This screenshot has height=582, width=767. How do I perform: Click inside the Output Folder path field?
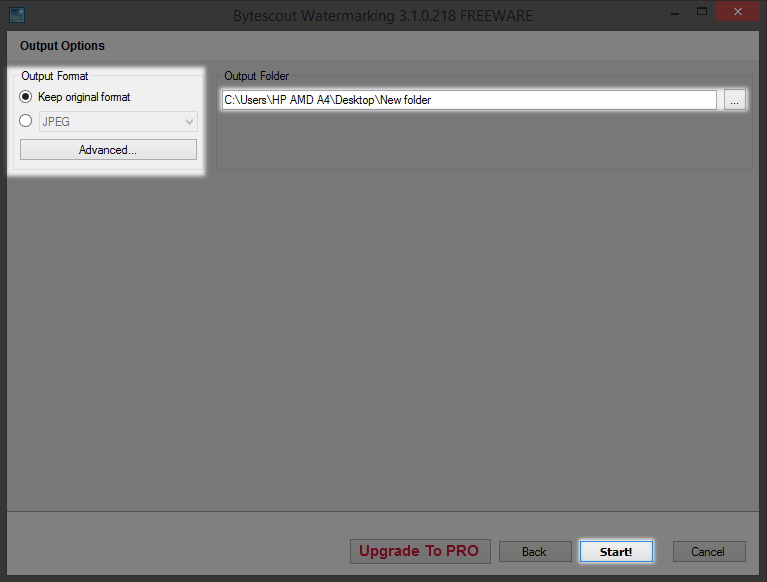click(469, 100)
